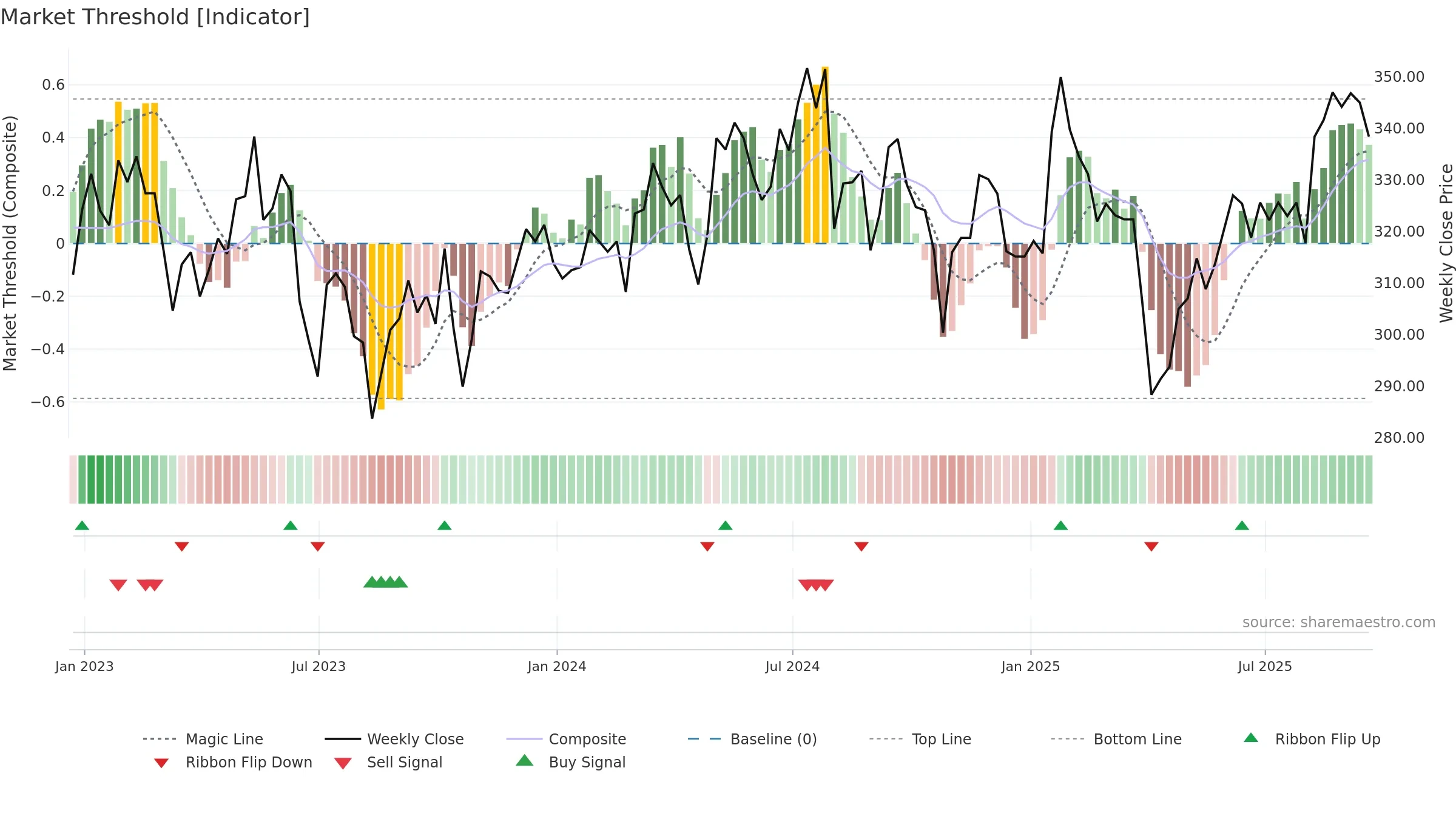Click the Ribbon Flip Up triangle just after Jan 2025
The width and height of the screenshot is (1456, 819).
pyautogui.click(x=1060, y=525)
